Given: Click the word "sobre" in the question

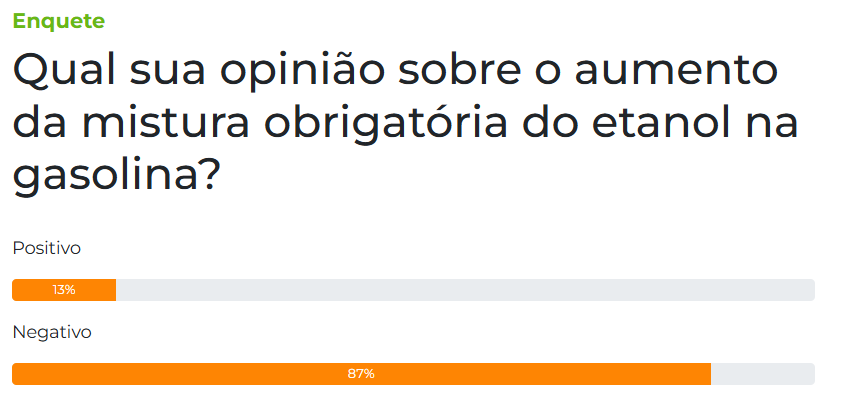Looking at the screenshot, I should click(459, 71).
